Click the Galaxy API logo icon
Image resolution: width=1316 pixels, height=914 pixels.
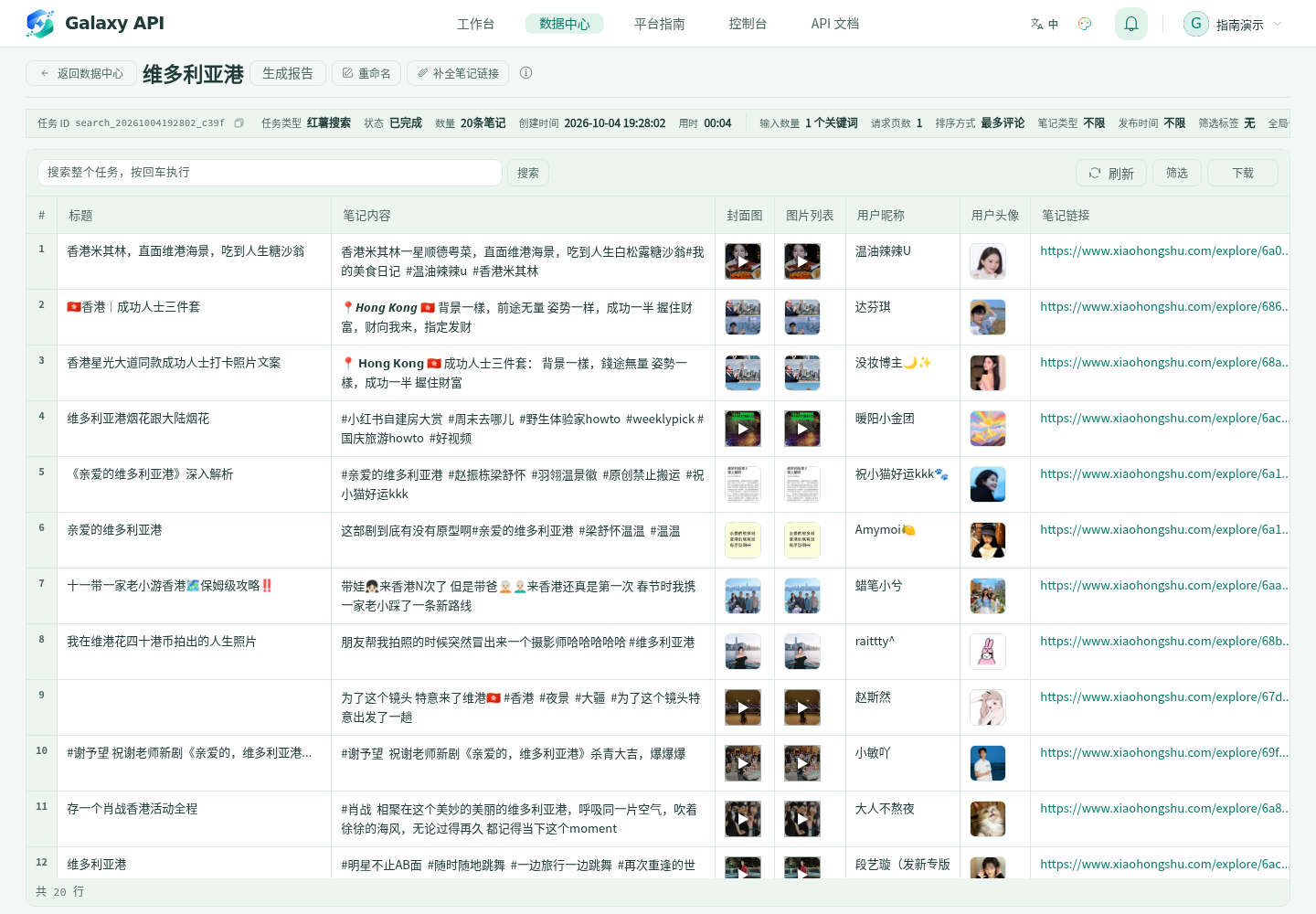[x=40, y=24]
